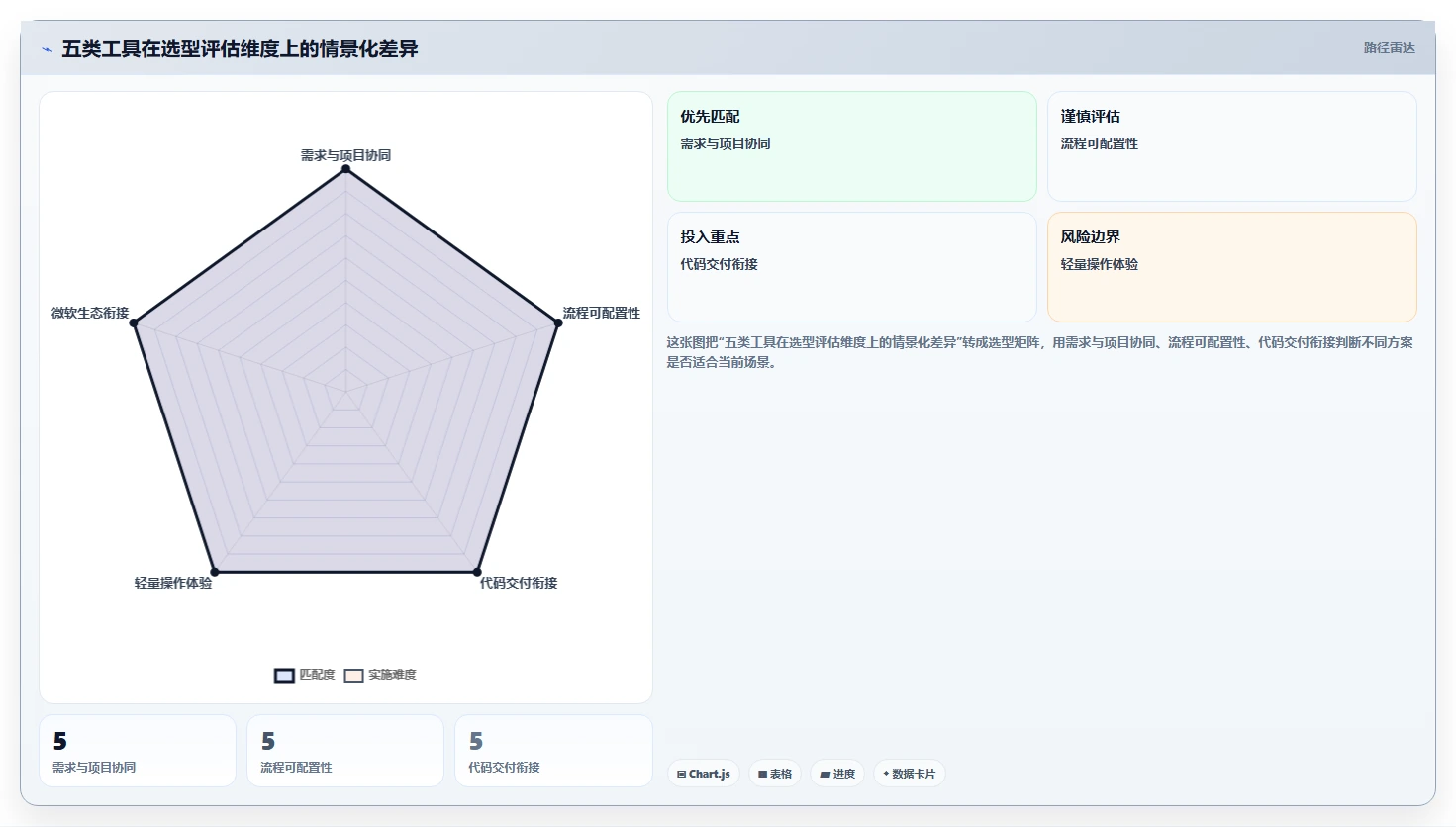
Task: Click the Chart.js tag icon
Action: pyautogui.click(x=682, y=774)
